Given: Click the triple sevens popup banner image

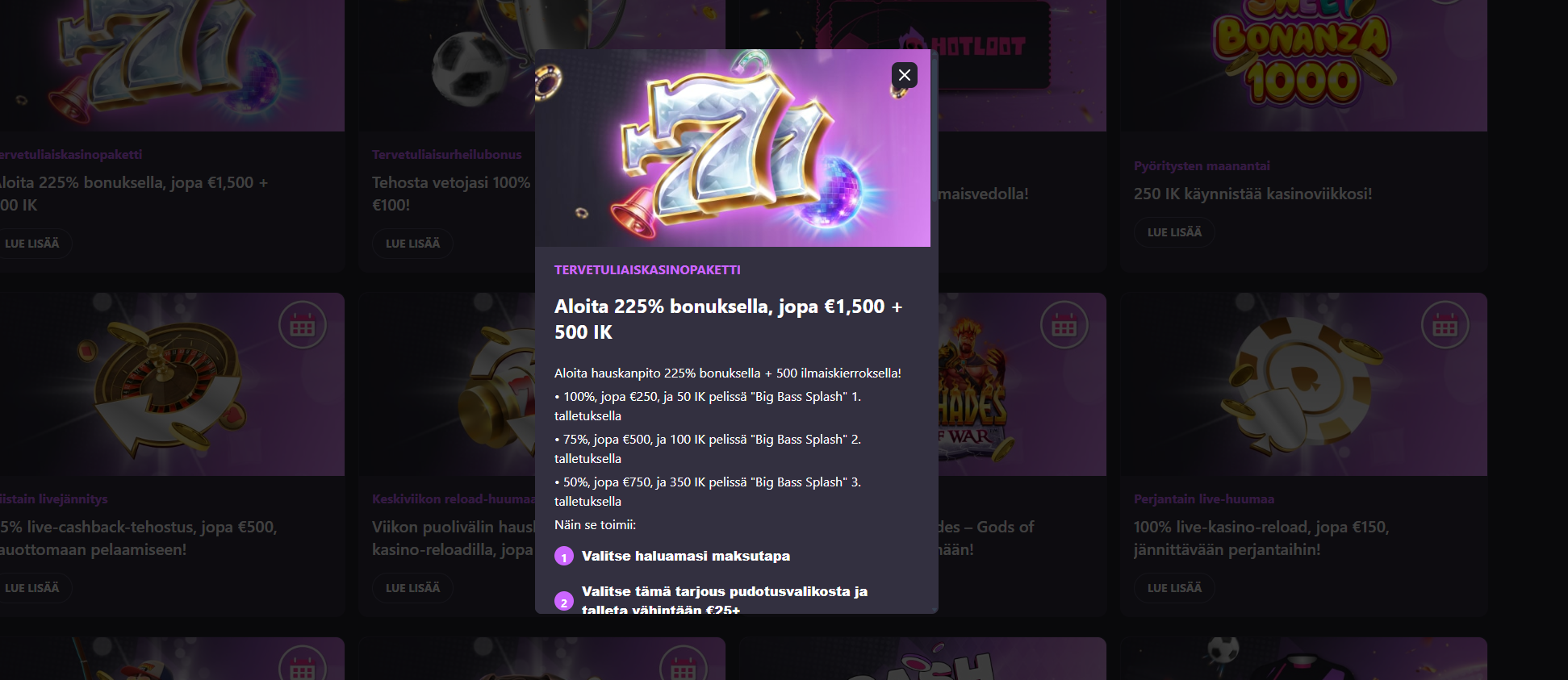Looking at the screenshot, I should (x=732, y=148).
